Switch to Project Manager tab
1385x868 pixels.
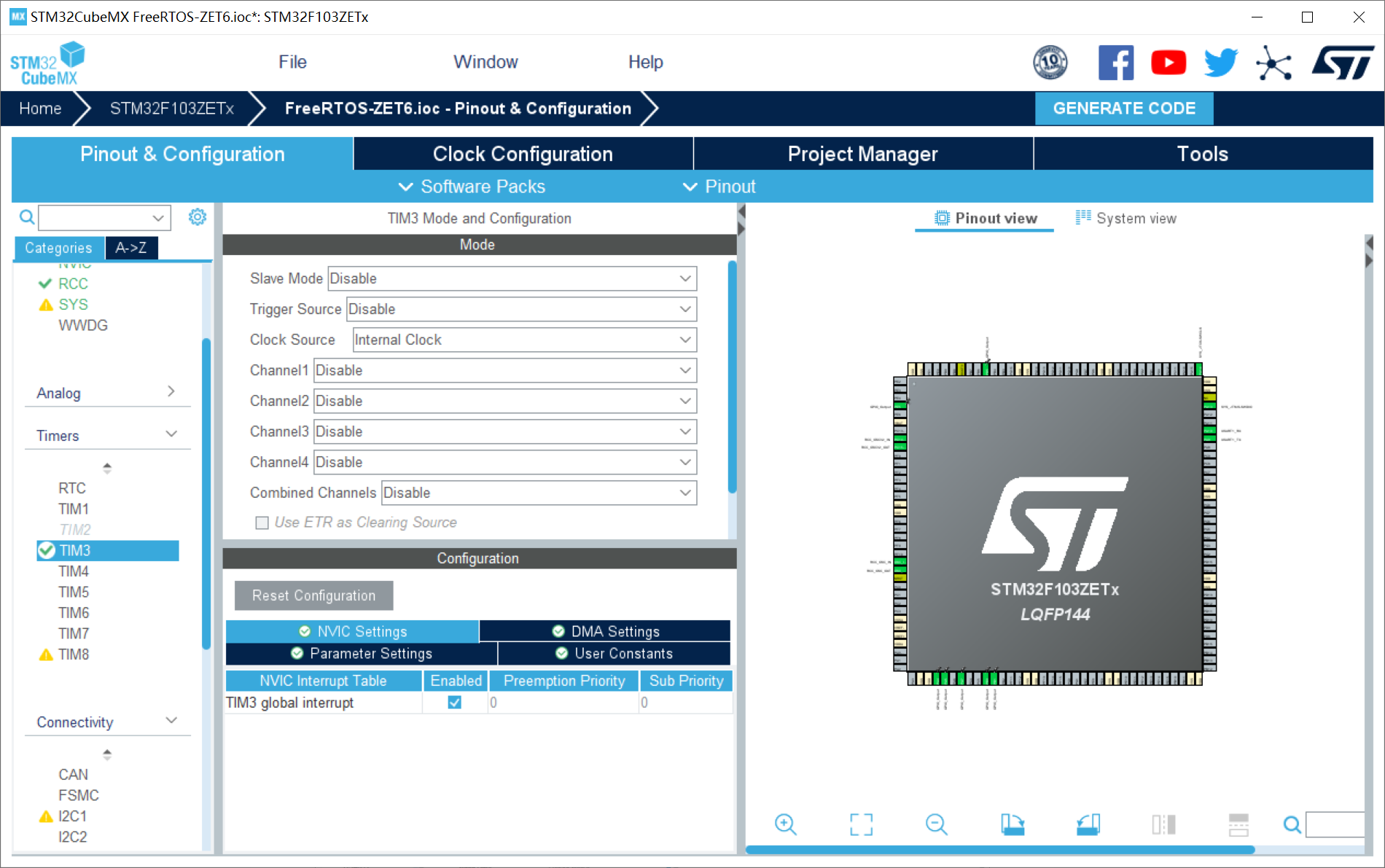click(x=863, y=154)
